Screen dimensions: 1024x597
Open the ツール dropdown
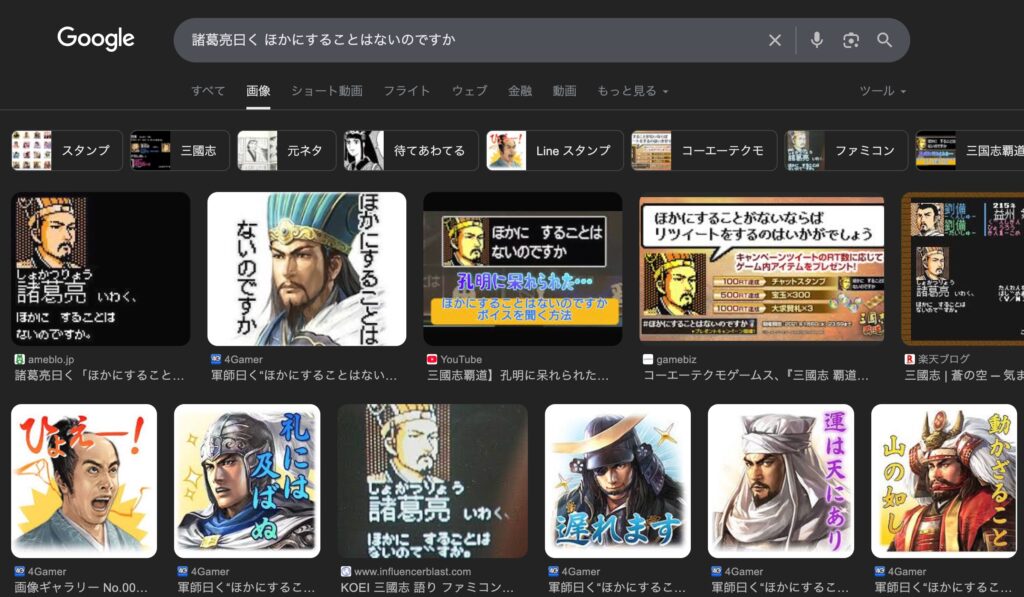tap(882, 91)
